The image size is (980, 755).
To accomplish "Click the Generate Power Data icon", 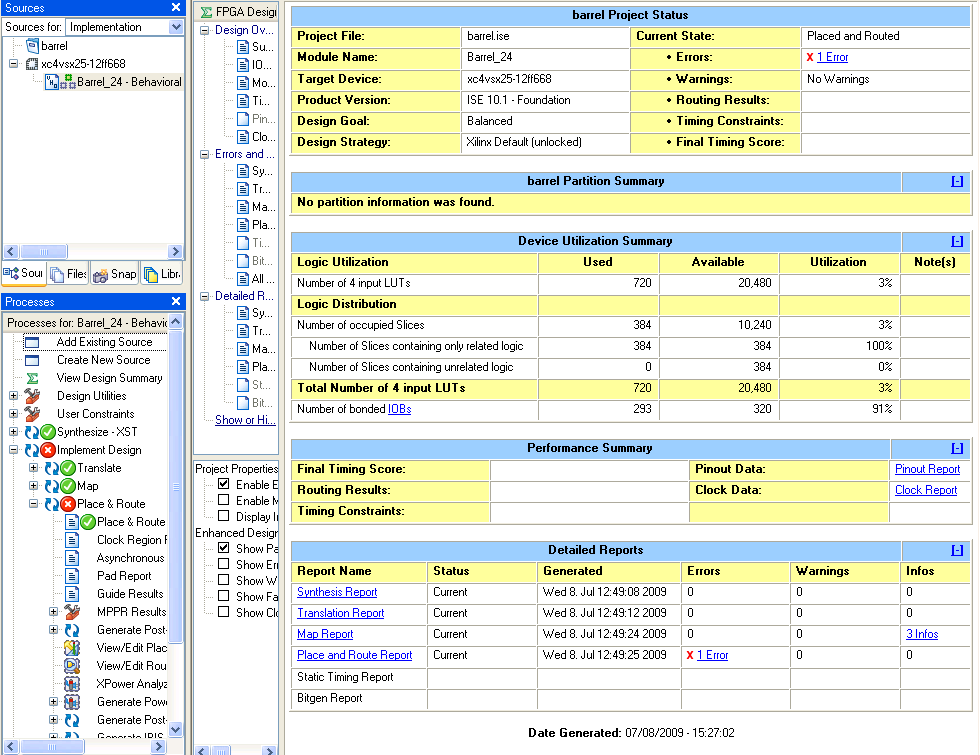I will [x=72, y=702].
